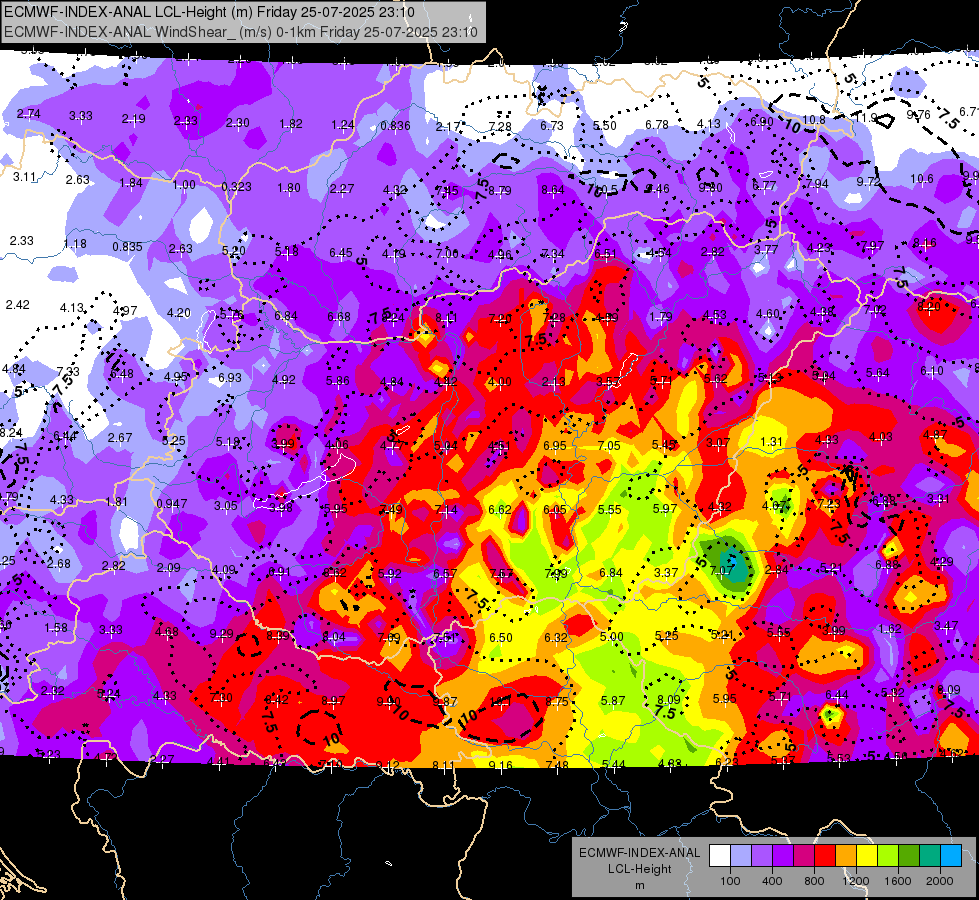
Task: Click the wind shear value 1.62
Action: point(890,628)
